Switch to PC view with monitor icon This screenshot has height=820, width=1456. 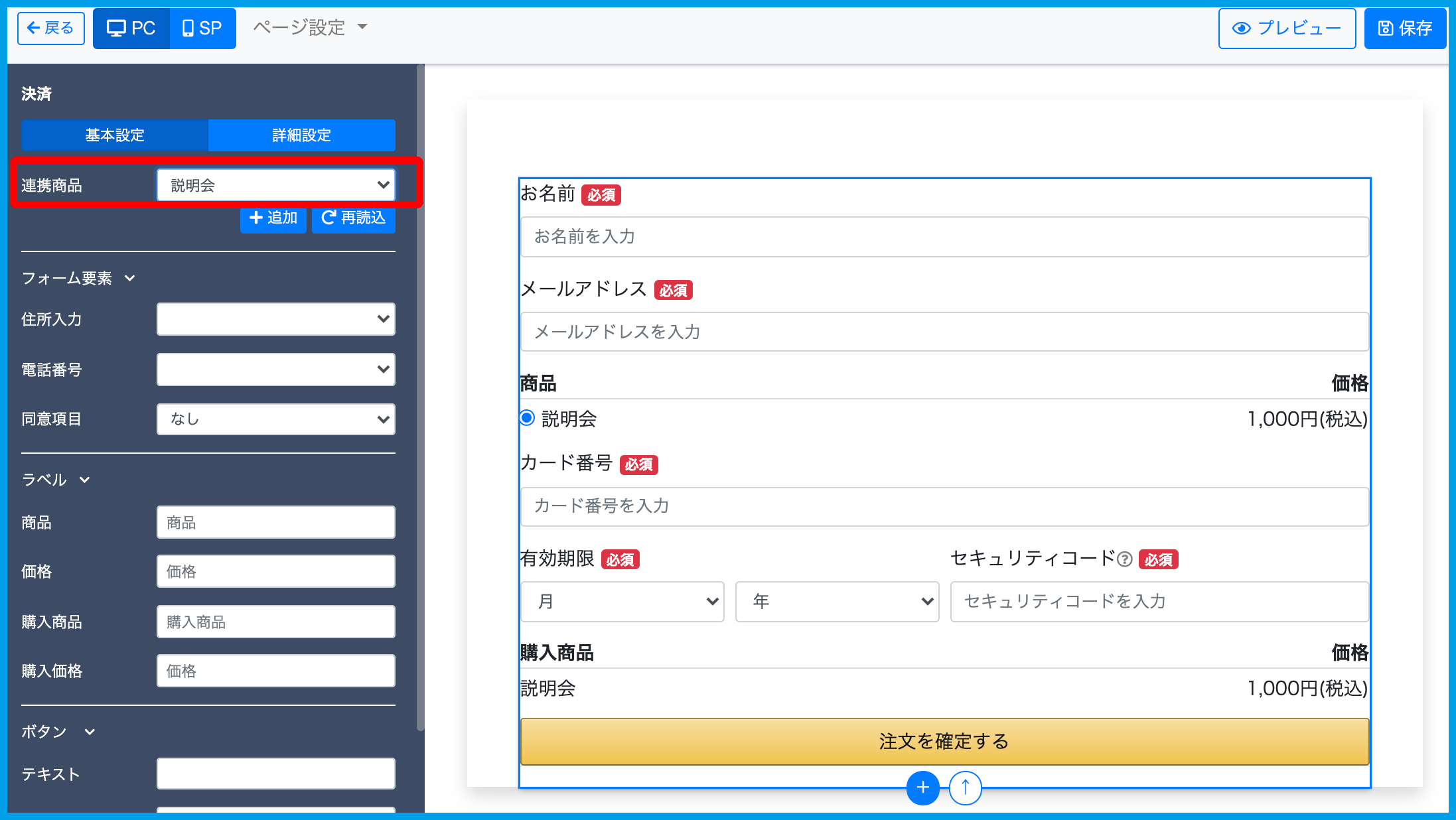pos(131,29)
